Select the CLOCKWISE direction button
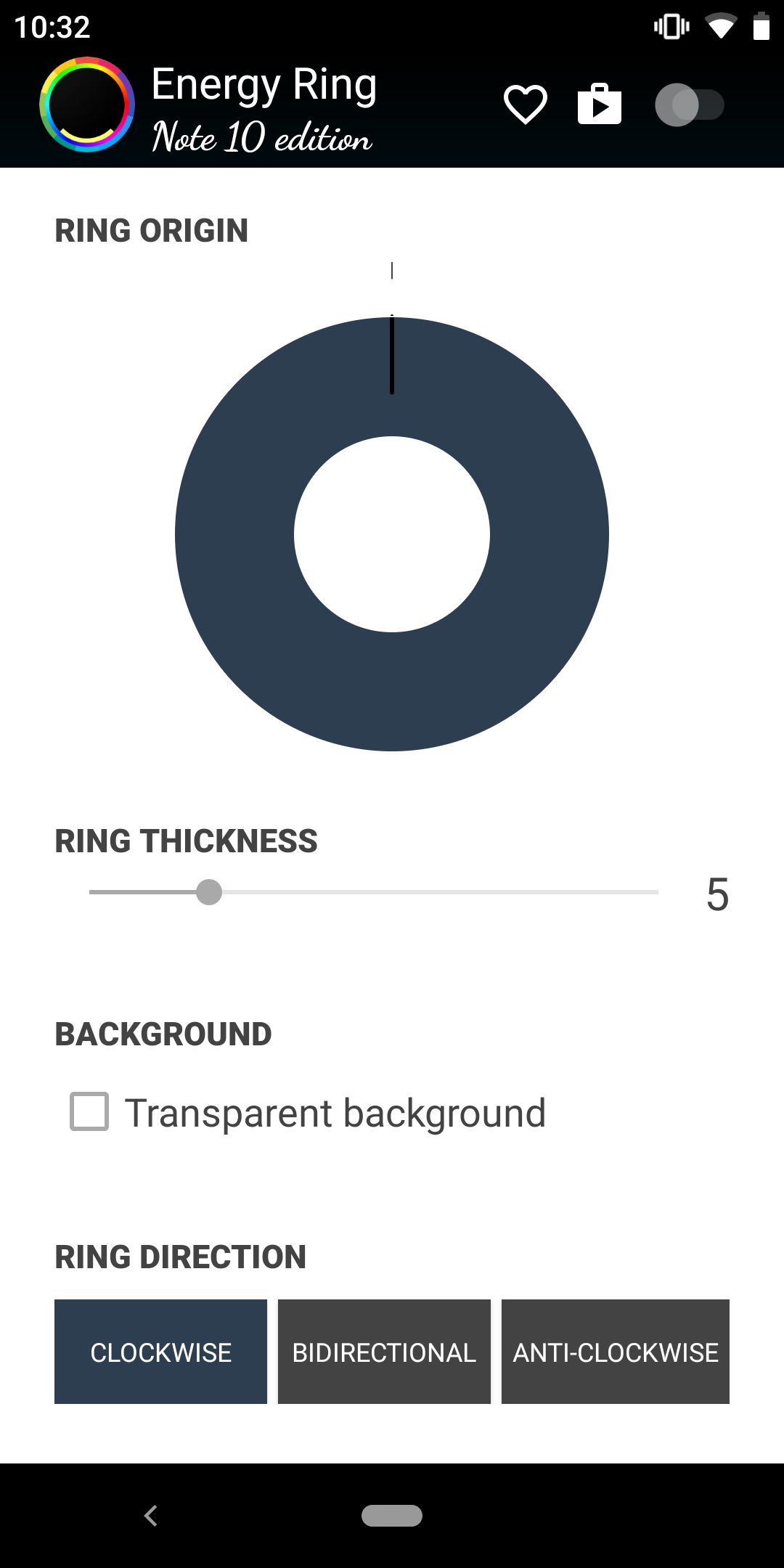The image size is (784, 1568). 160,1352
